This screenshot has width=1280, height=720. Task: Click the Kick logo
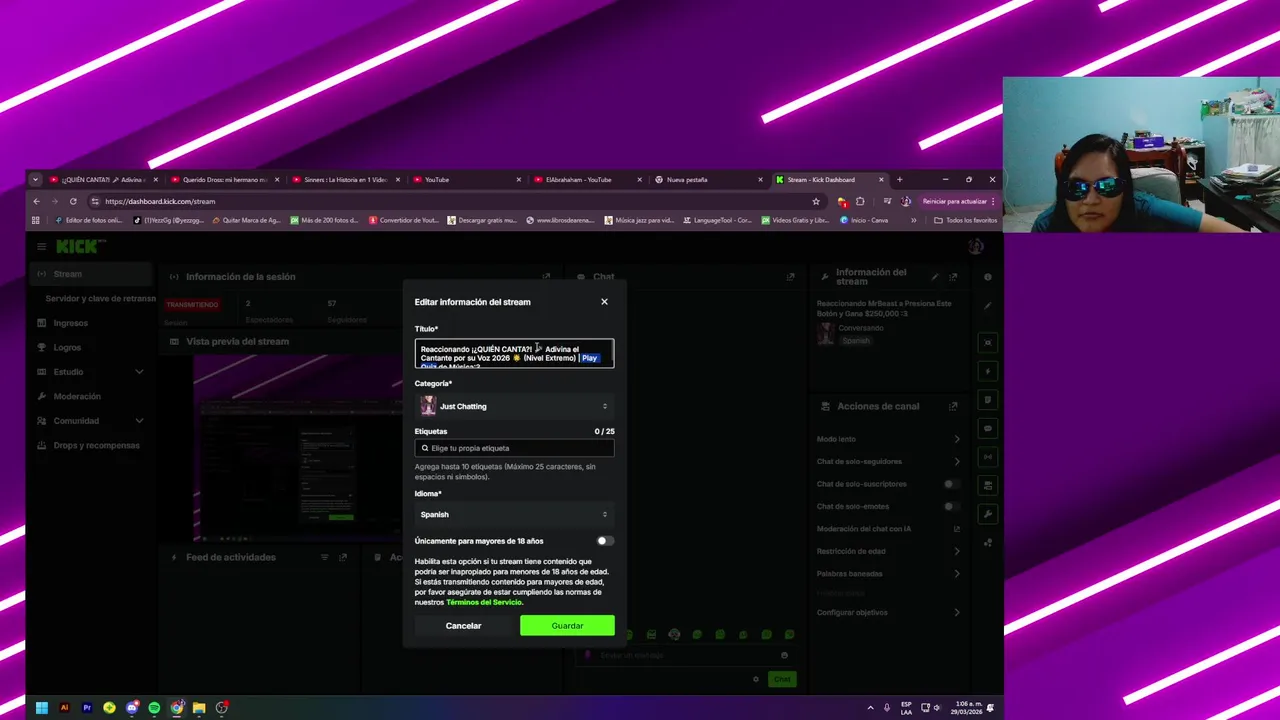click(x=78, y=246)
